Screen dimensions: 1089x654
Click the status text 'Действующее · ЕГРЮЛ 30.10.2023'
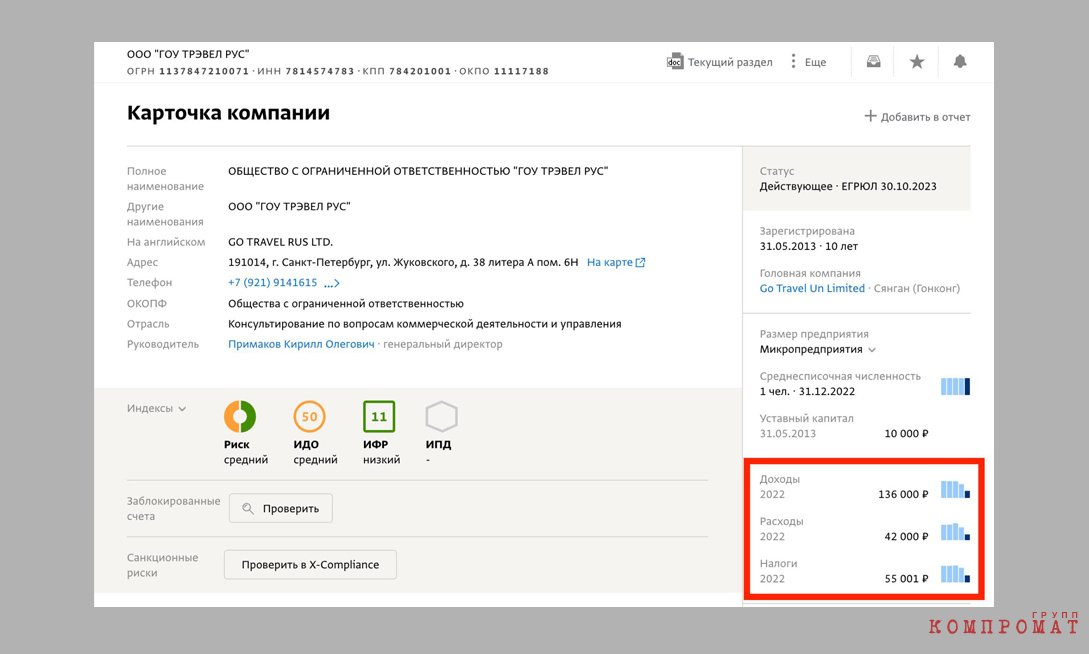coord(848,186)
